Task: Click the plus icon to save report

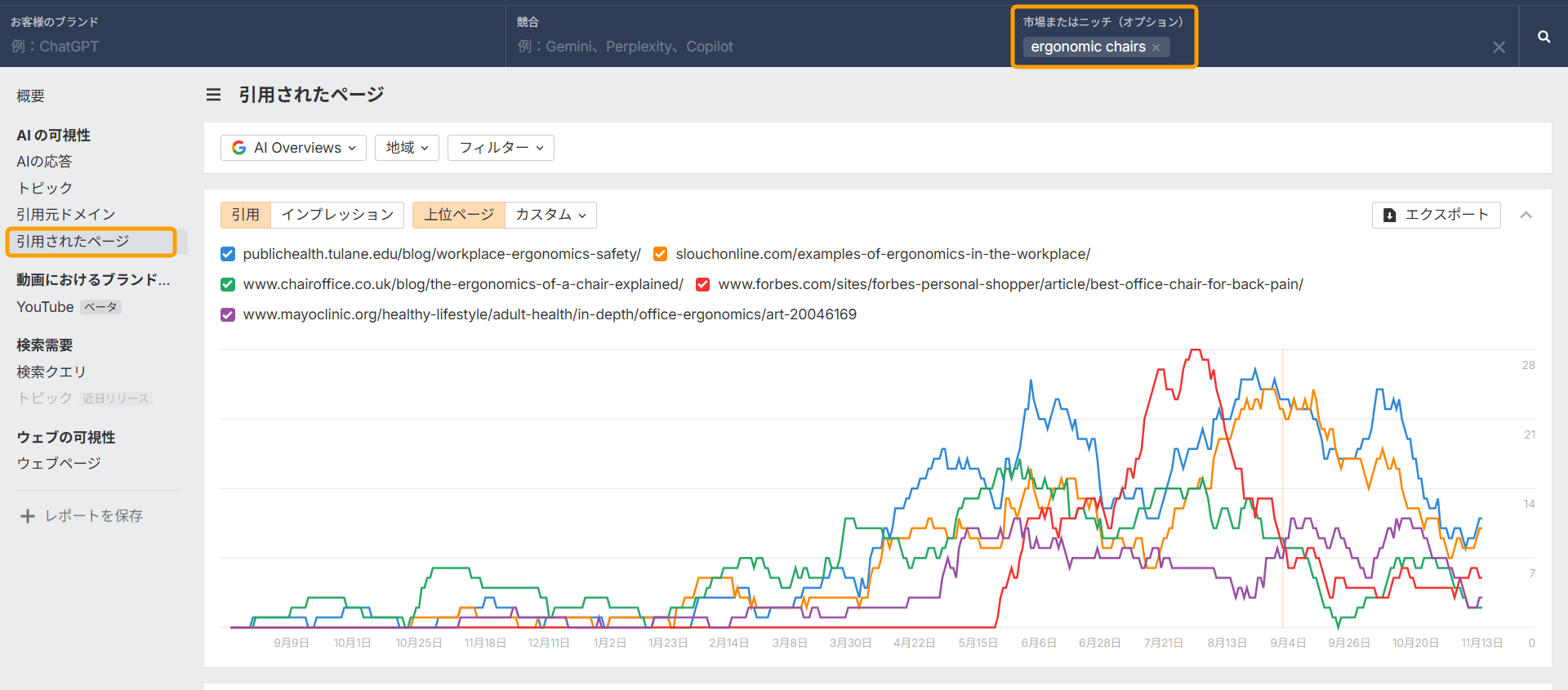Action: [28, 516]
